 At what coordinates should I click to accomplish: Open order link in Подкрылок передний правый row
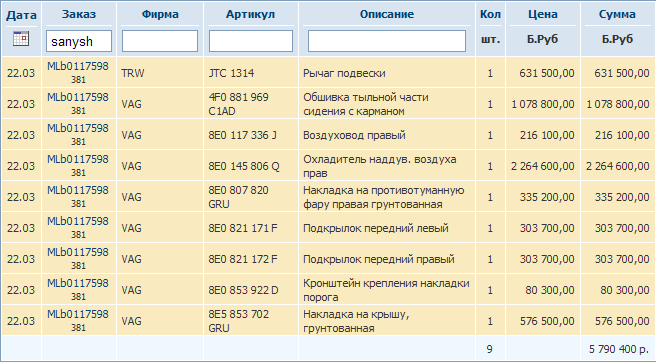pyautogui.click(x=78, y=252)
